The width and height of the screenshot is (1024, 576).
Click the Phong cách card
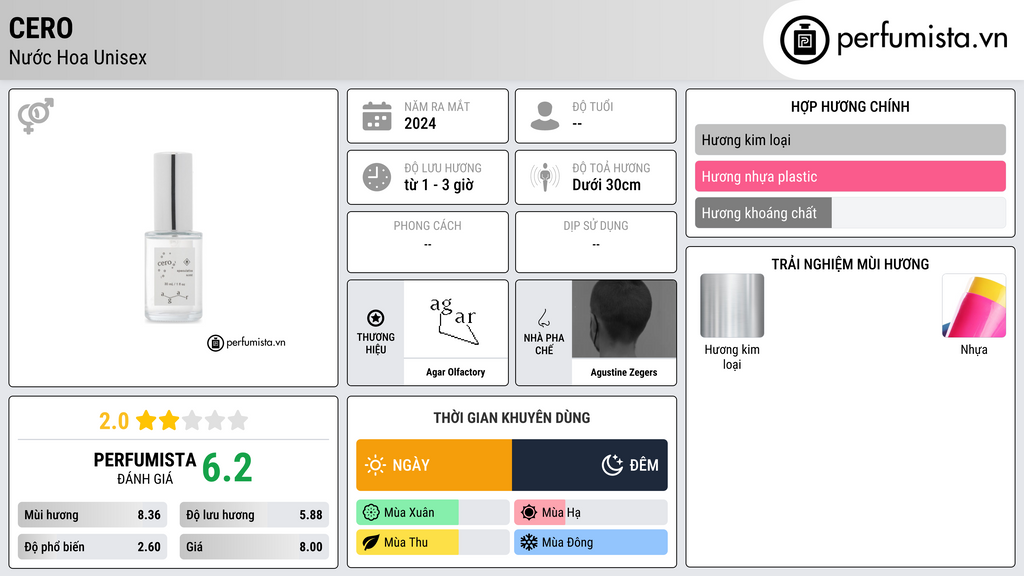coord(428,242)
